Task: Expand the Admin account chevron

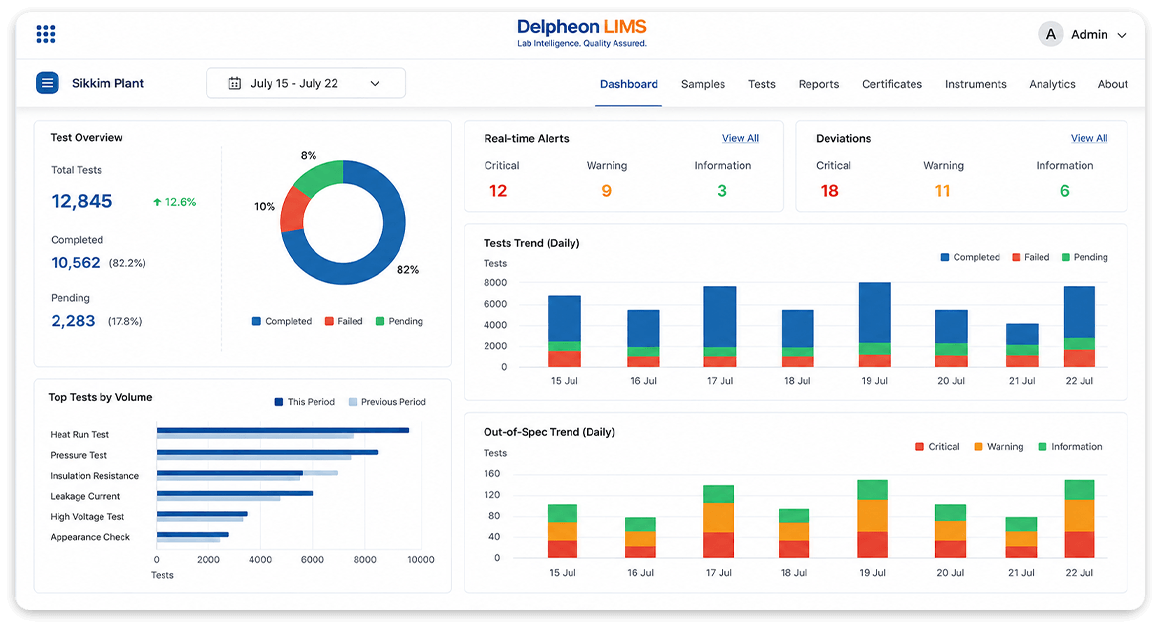Action: tap(1121, 35)
